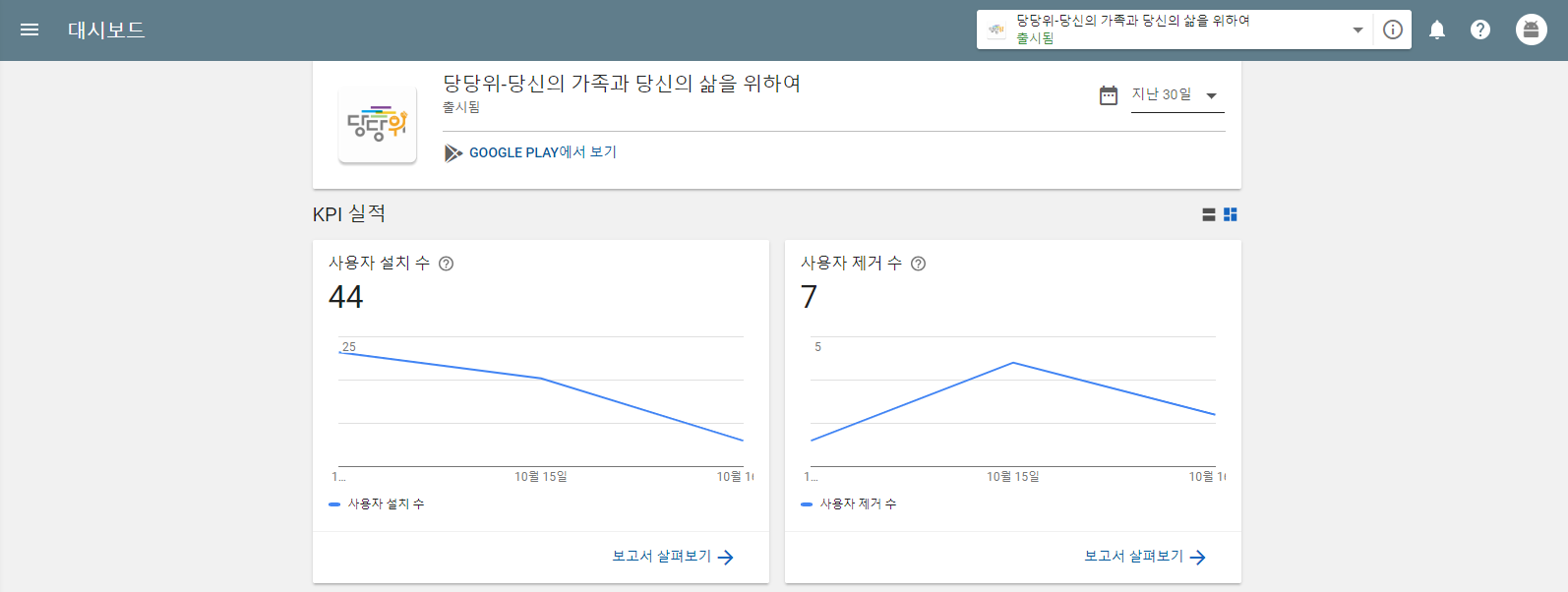This screenshot has height=592, width=1568.
Task: Click the 44 installs value
Action: (x=346, y=297)
